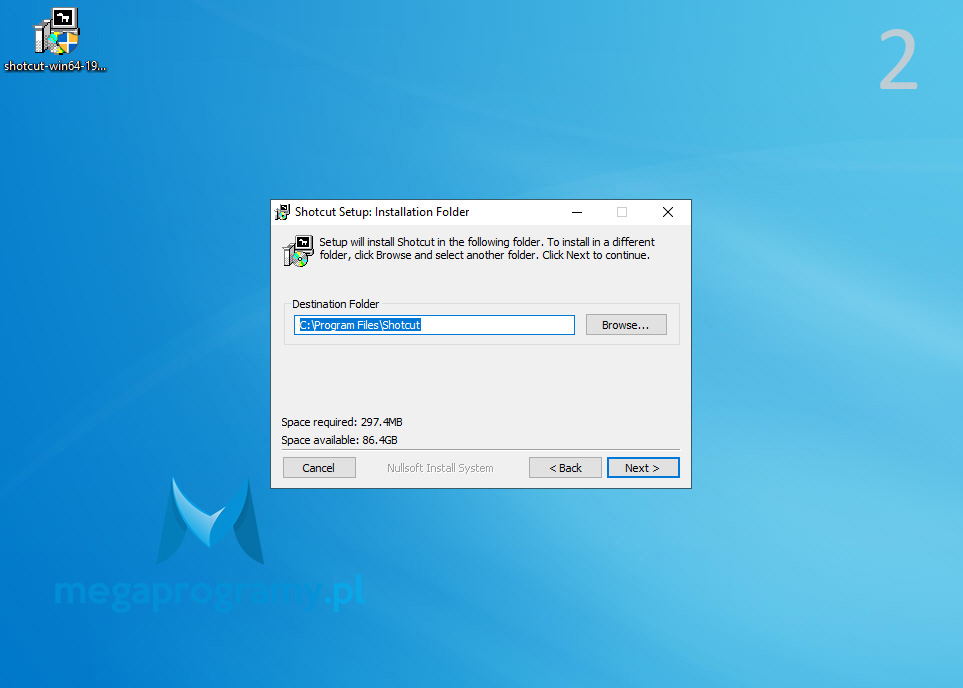
Task: Click the 'Space required: 297.4MB' text
Action: tap(342, 422)
